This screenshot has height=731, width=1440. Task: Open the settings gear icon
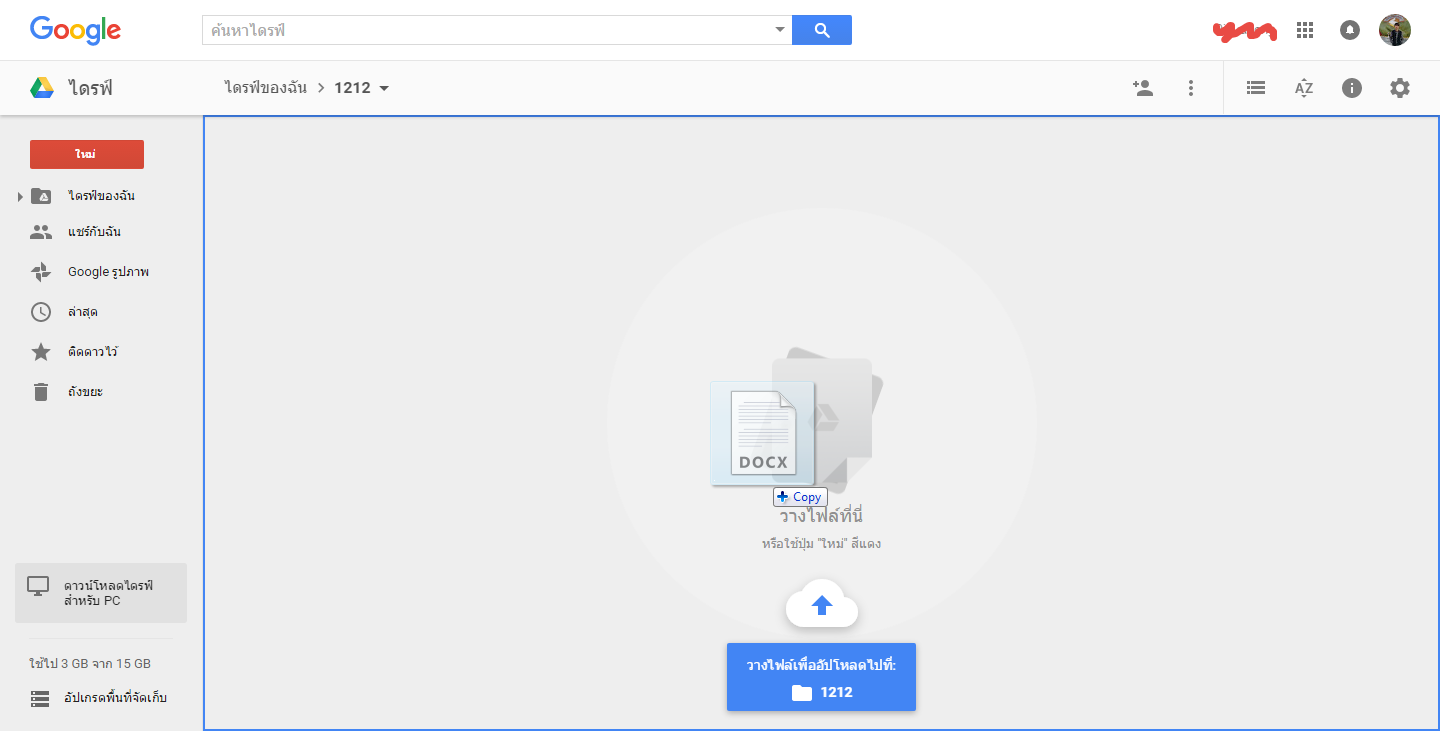pyautogui.click(x=1400, y=88)
